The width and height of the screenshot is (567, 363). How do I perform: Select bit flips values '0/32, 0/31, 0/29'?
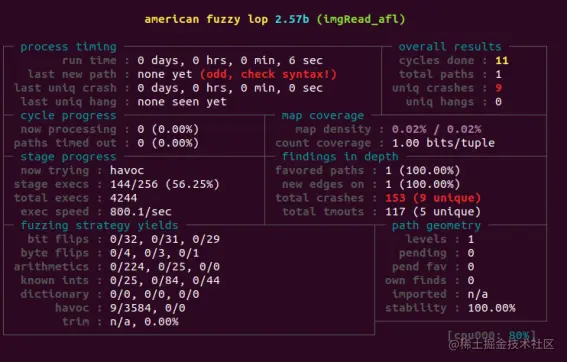165,239
